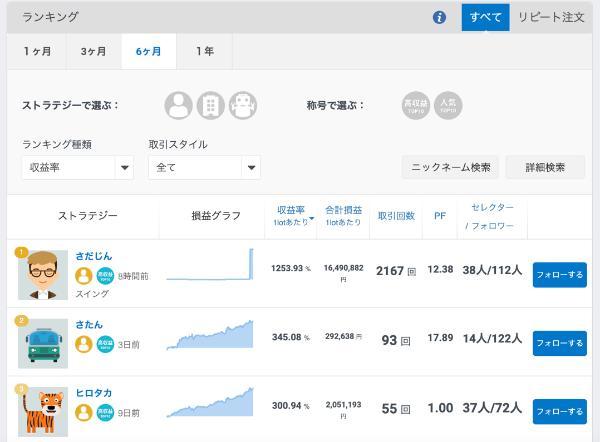
Task: Sort by PF column header
Action: click(440, 216)
